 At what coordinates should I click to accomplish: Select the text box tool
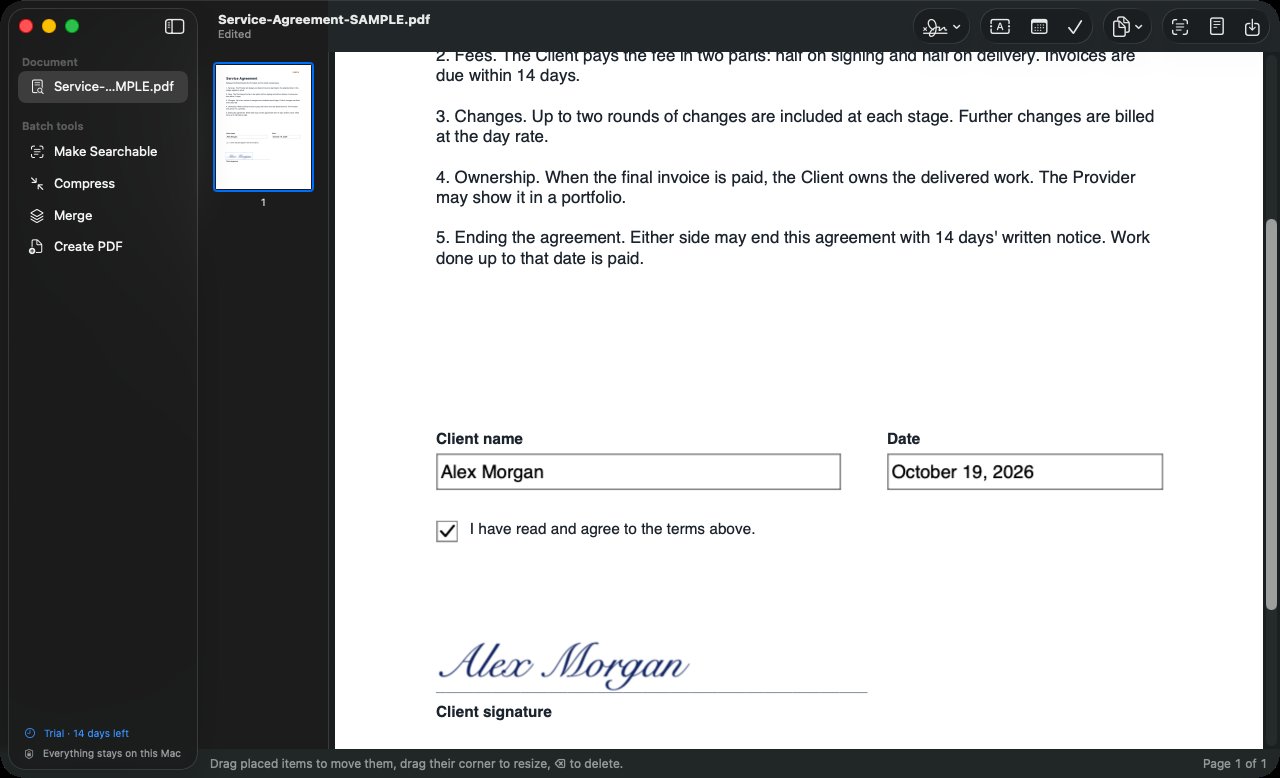(x=999, y=27)
